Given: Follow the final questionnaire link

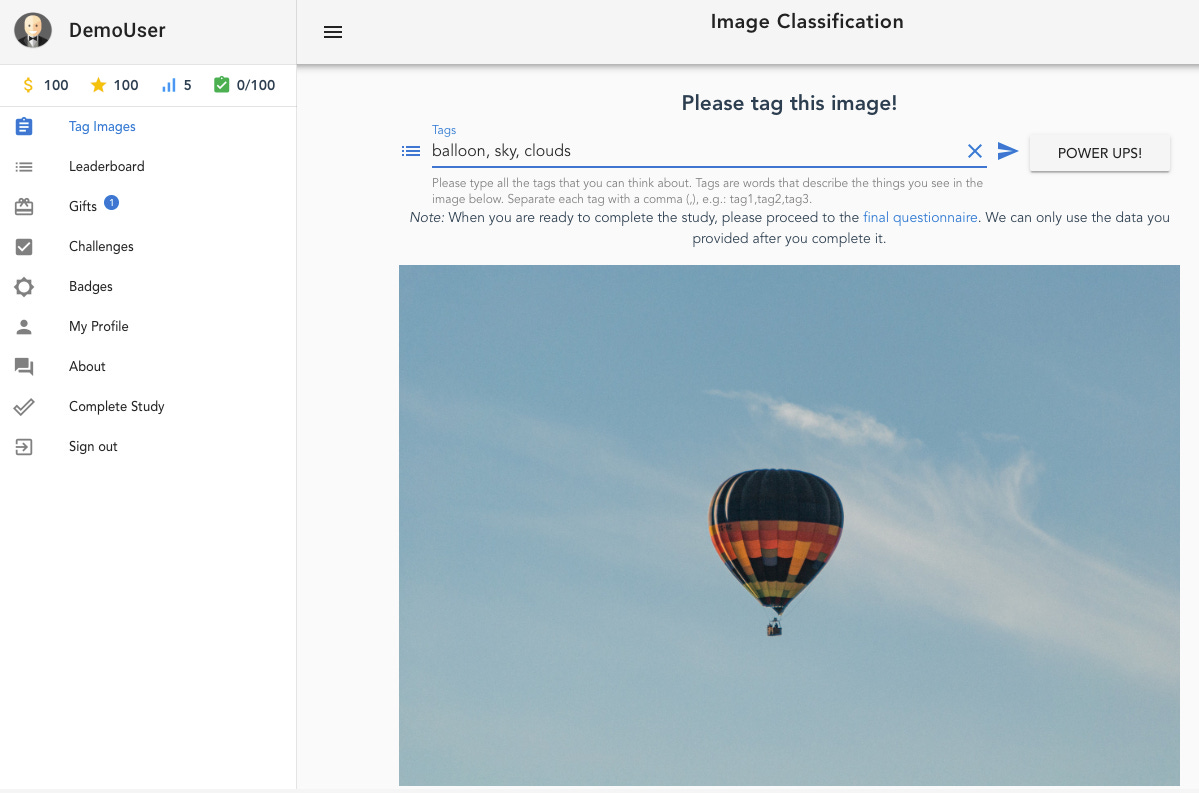Looking at the screenshot, I should click(x=920, y=217).
